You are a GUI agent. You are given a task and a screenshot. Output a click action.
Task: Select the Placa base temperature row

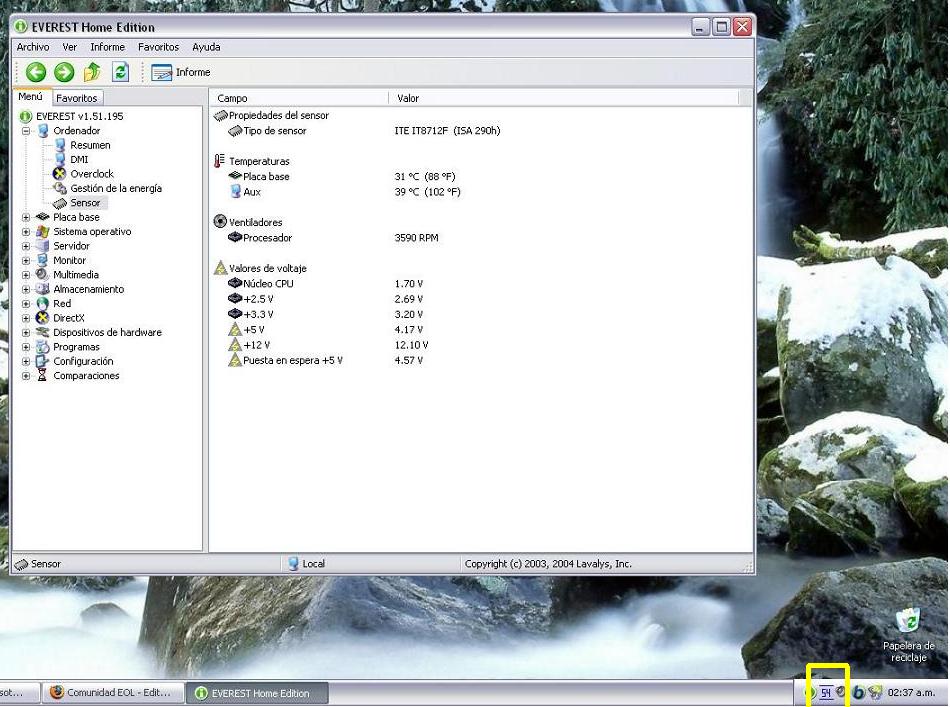pos(481,176)
